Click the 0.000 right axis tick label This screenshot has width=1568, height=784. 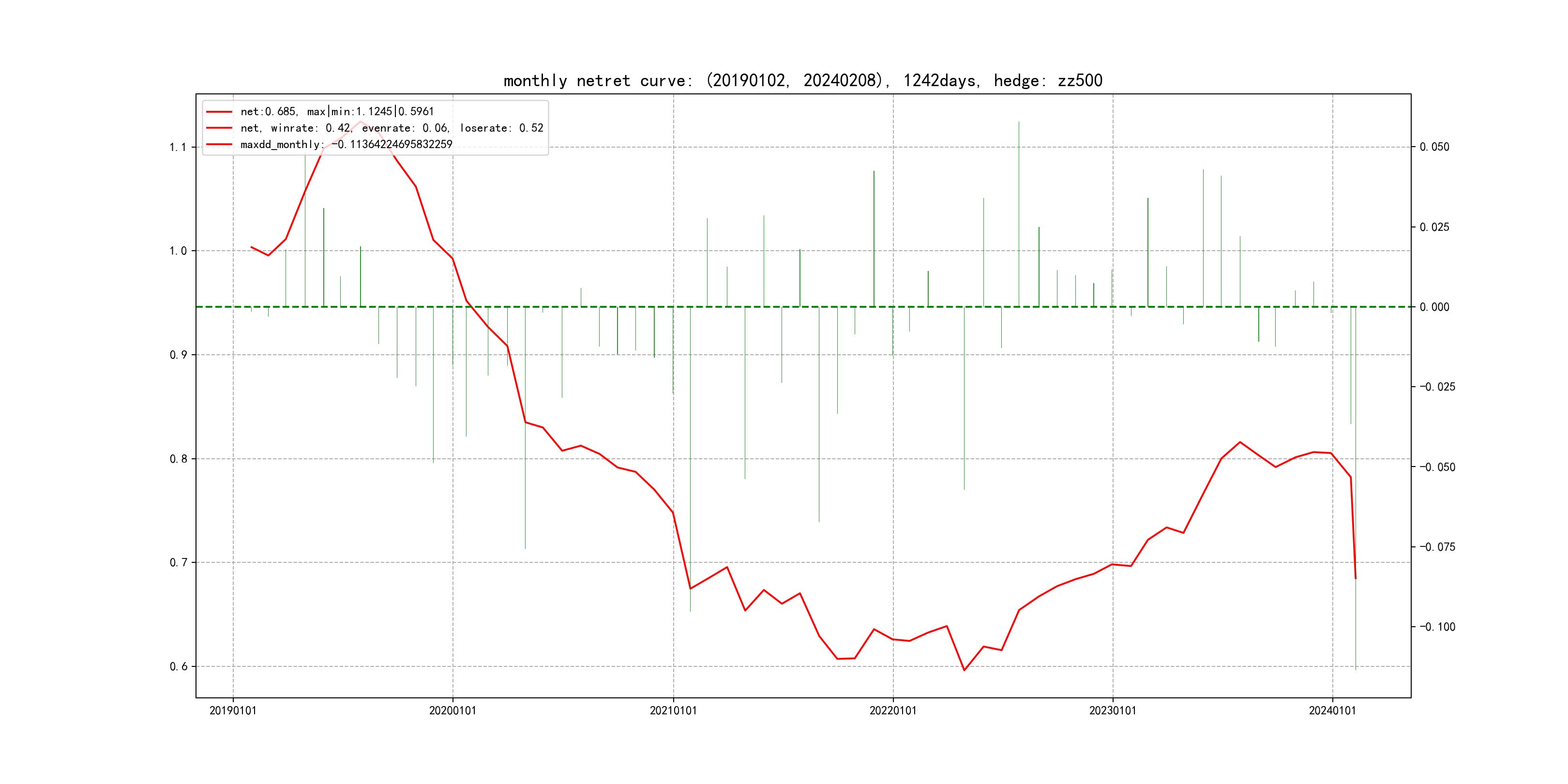click(1434, 307)
